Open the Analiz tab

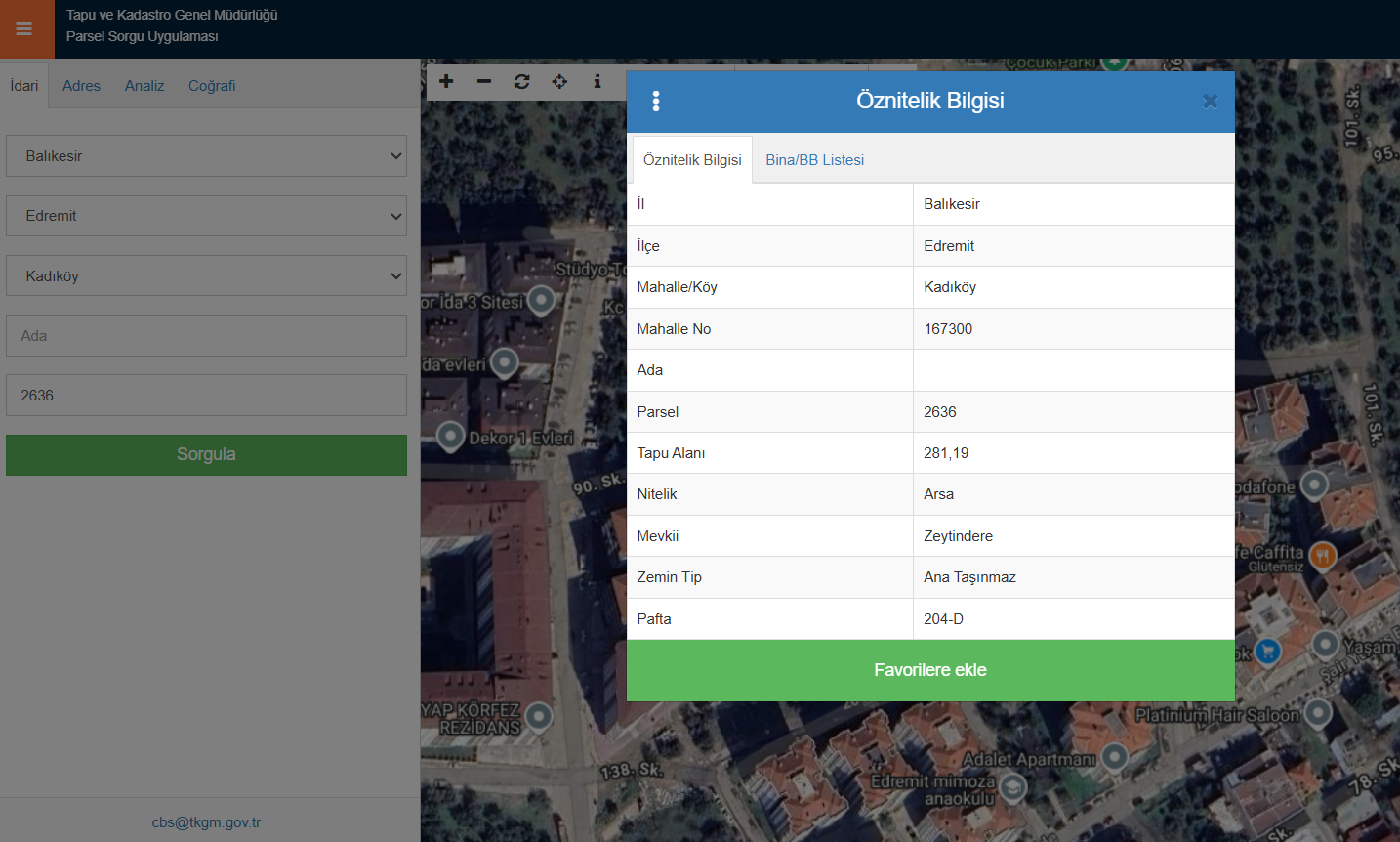144,86
